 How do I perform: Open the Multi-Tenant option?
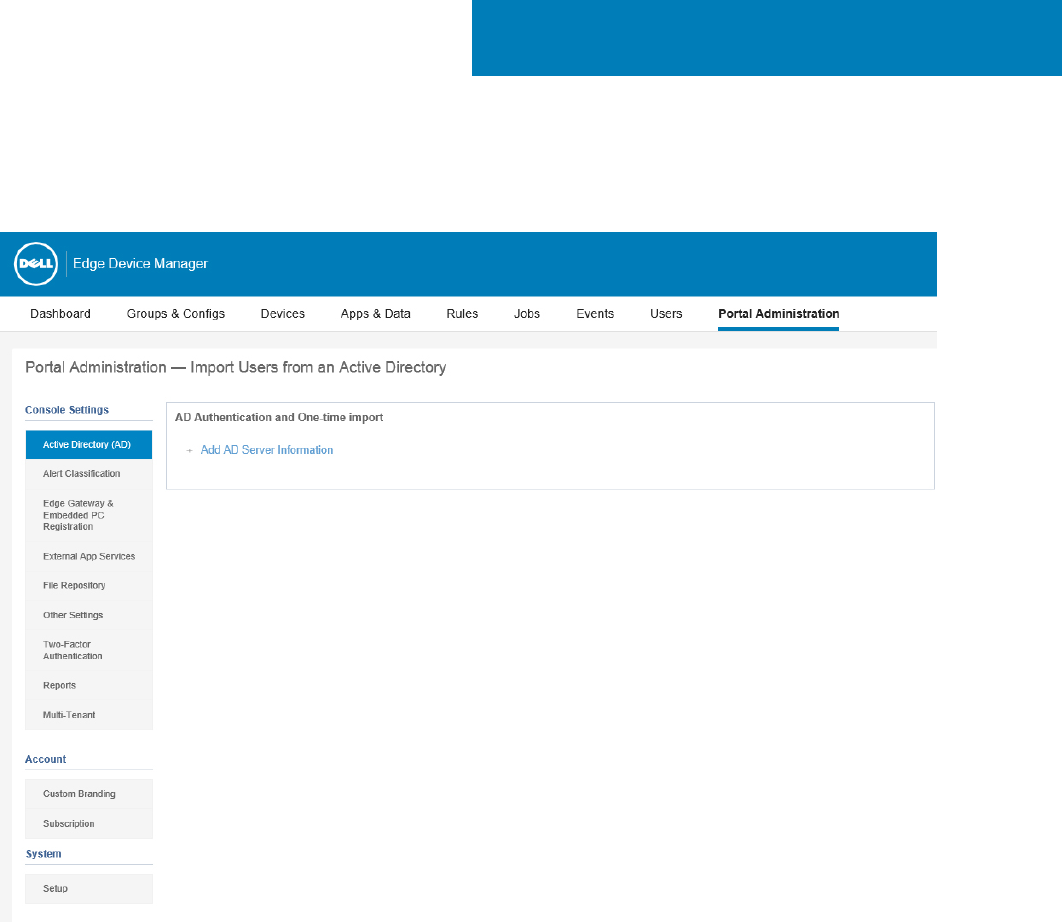pyautogui.click(x=89, y=715)
